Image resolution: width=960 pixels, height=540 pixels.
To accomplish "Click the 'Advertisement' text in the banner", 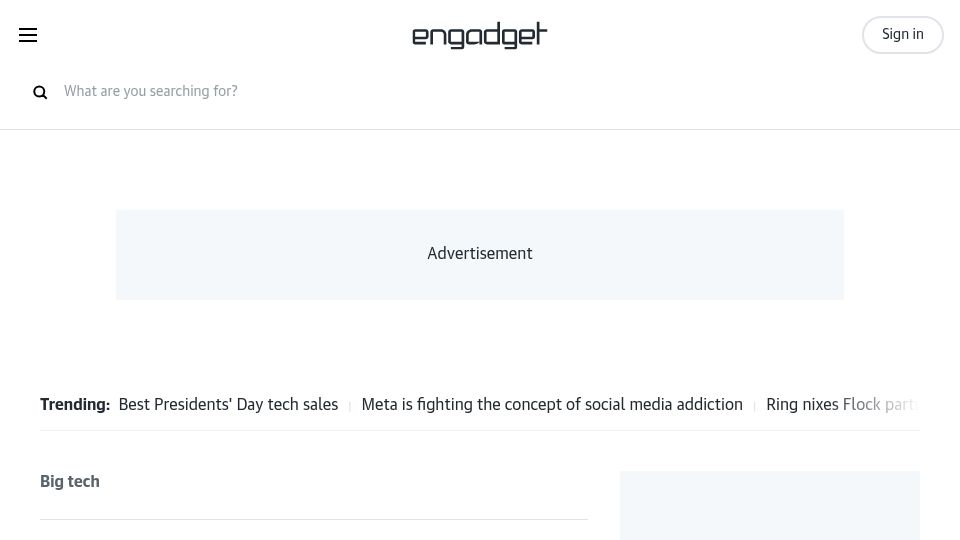I will tap(480, 253).
